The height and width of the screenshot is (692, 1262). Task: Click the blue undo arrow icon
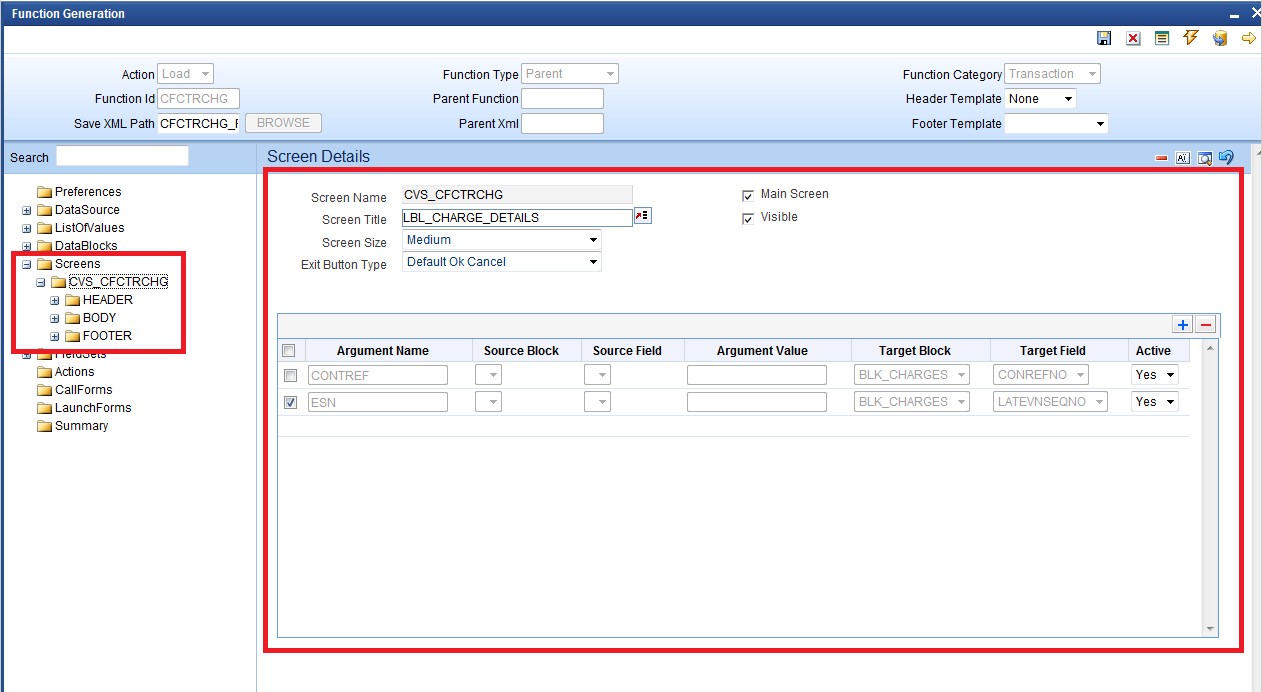pyautogui.click(x=1227, y=157)
